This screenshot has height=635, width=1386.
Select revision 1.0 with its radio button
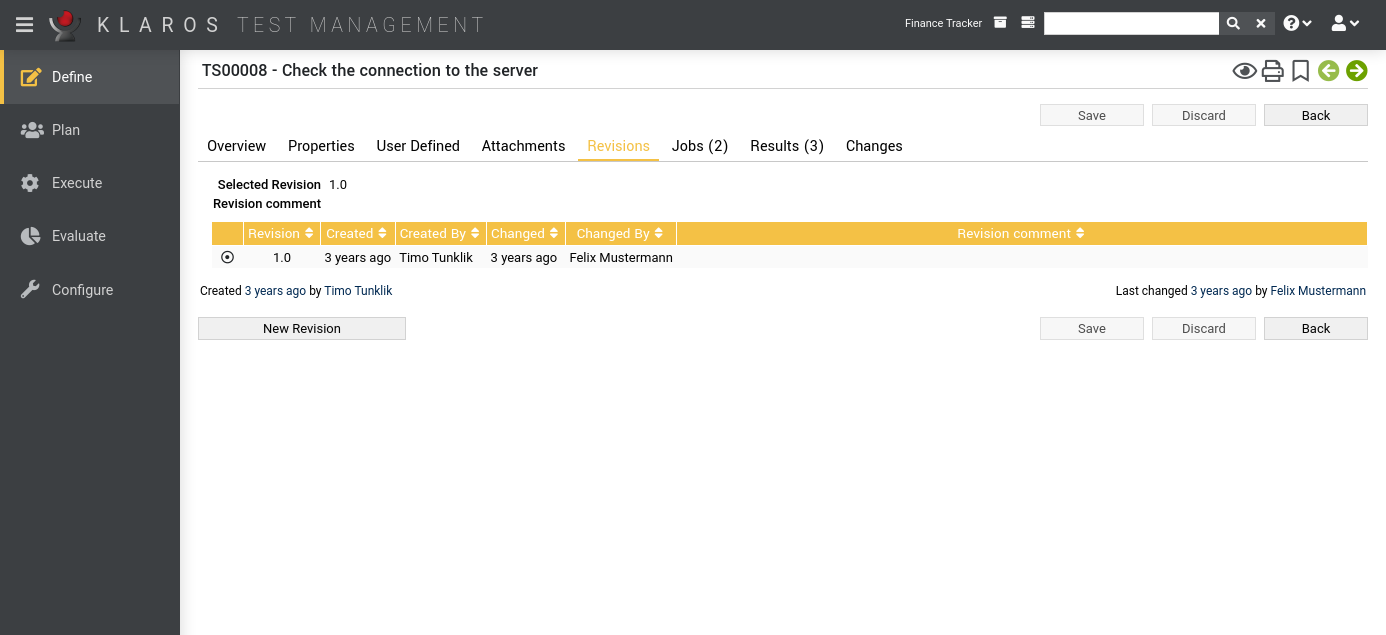(227, 257)
